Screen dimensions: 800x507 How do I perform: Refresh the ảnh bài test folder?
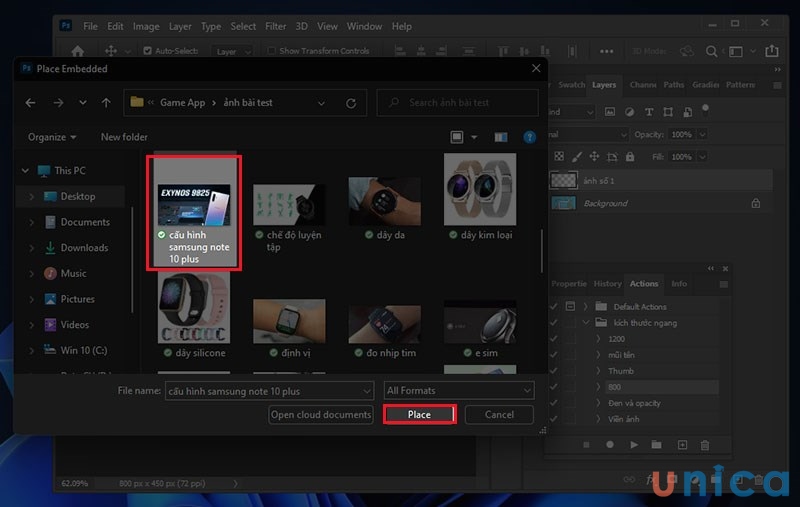(x=351, y=103)
